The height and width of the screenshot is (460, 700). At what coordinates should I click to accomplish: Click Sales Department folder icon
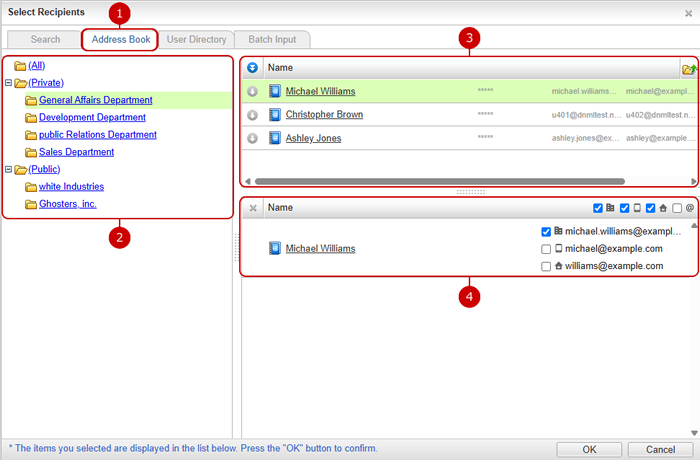(31, 153)
